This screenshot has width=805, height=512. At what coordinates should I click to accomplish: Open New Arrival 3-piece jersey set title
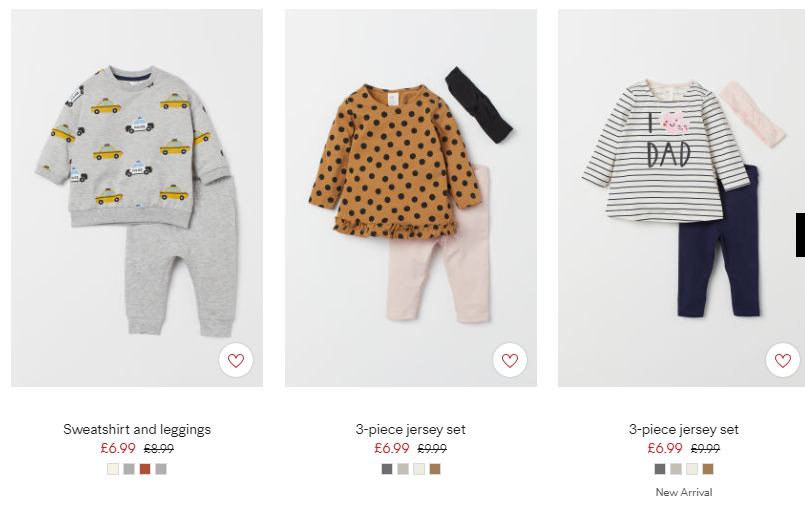coord(684,429)
